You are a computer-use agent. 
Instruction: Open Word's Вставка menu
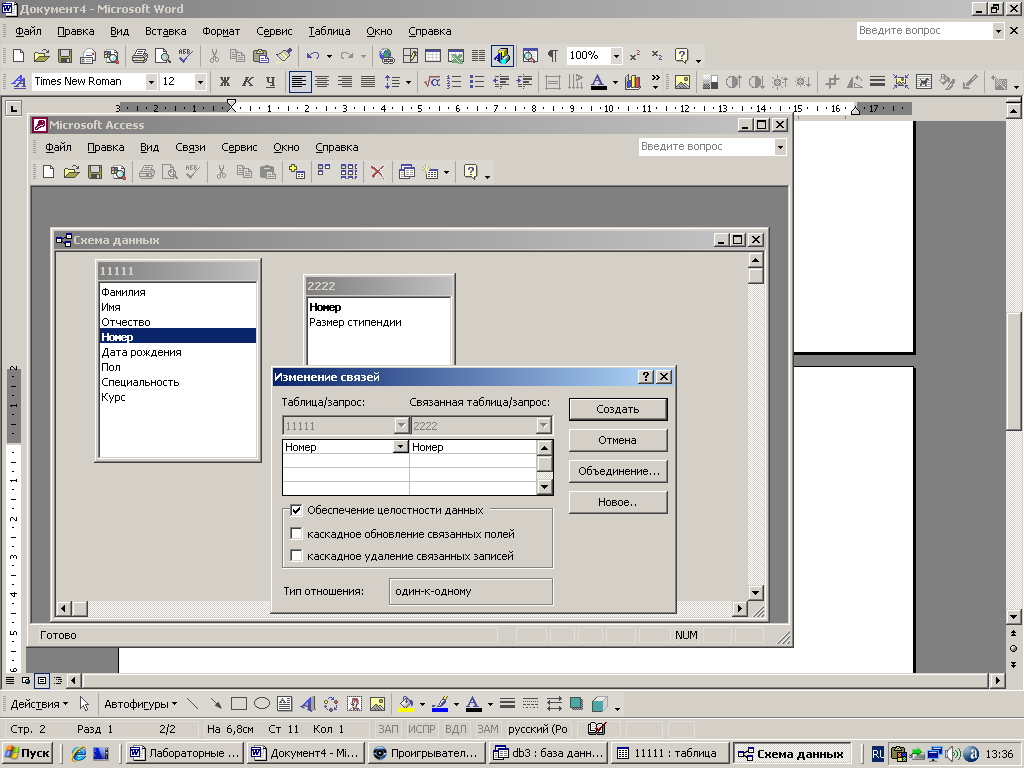pyautogui.click(x=165, y=31)
